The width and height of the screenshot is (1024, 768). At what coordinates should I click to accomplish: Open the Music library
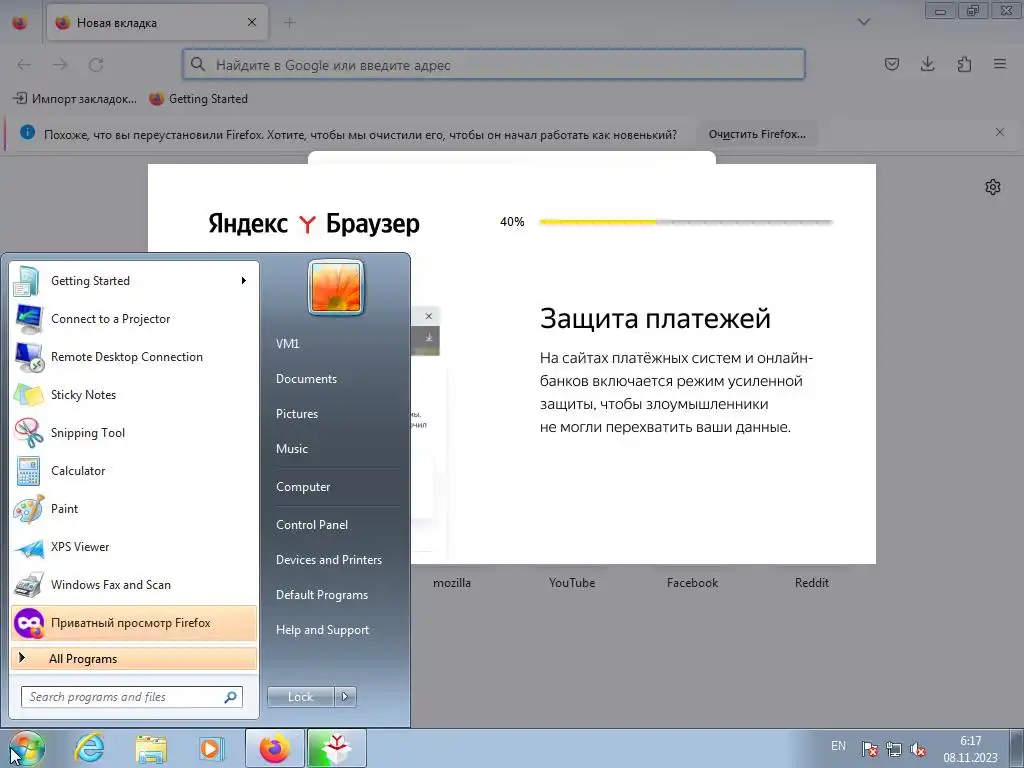click(291, 449)
